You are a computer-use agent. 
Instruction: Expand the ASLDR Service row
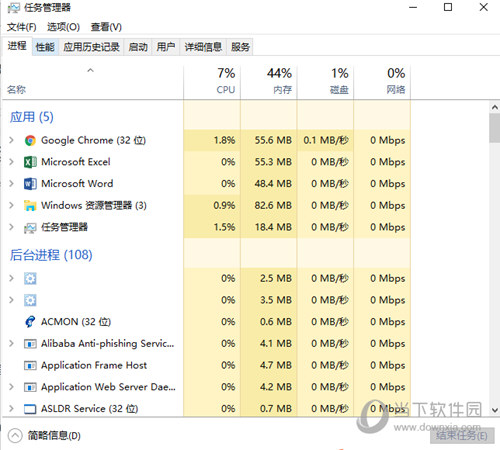(x=11, y=408)
